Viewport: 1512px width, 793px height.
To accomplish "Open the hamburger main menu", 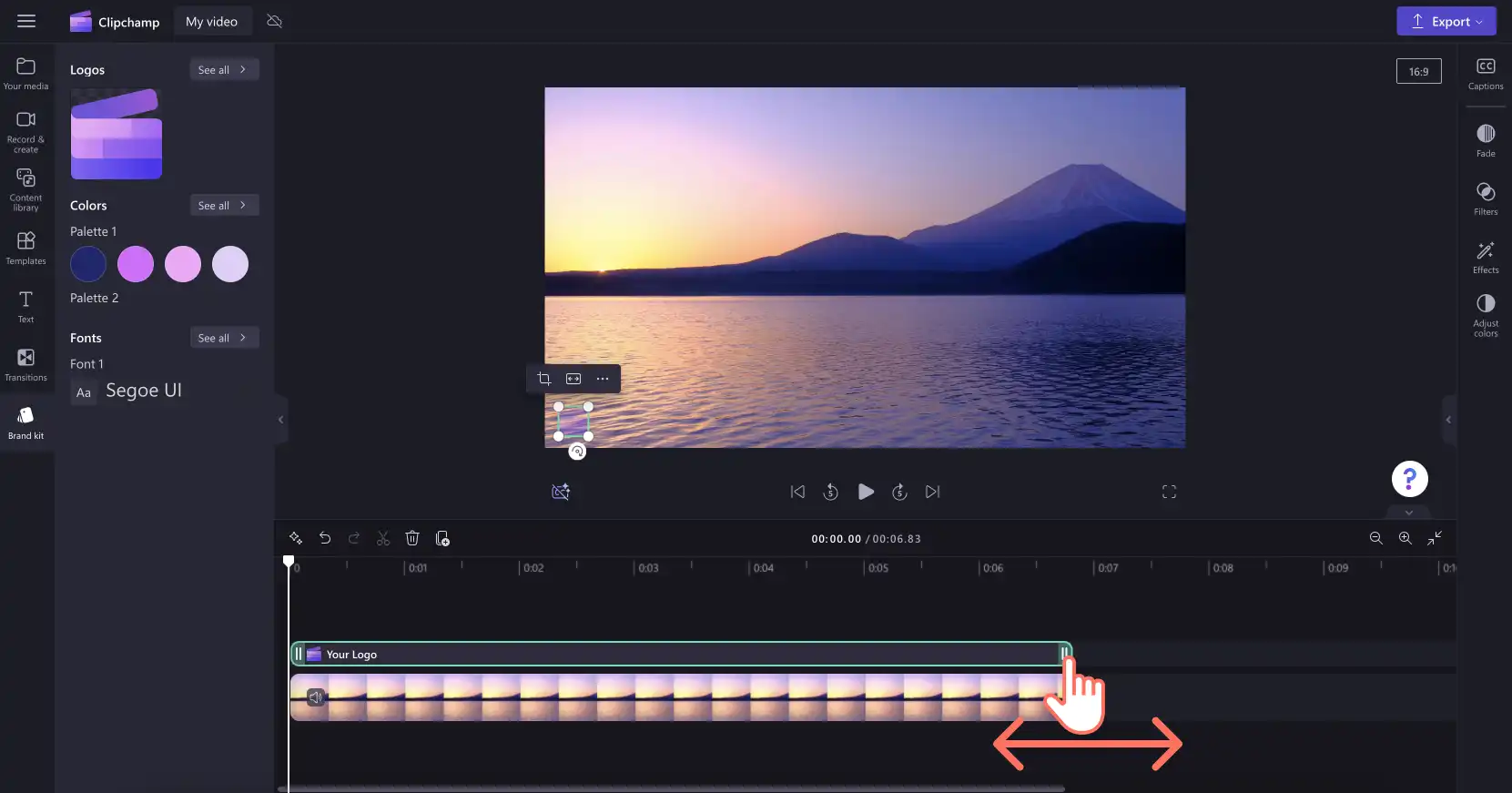I will click(26, 21).
